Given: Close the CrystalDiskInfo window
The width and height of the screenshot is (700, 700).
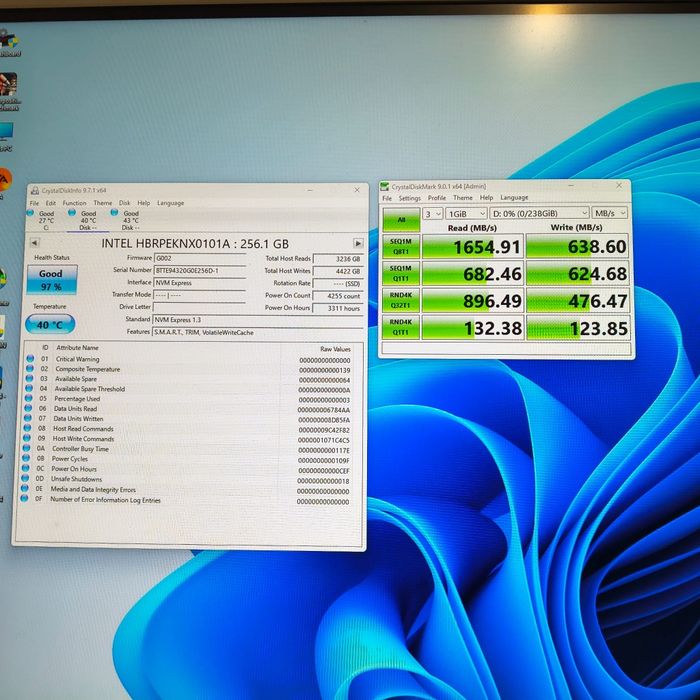Looking at the screenshot, I should point(357,190).
